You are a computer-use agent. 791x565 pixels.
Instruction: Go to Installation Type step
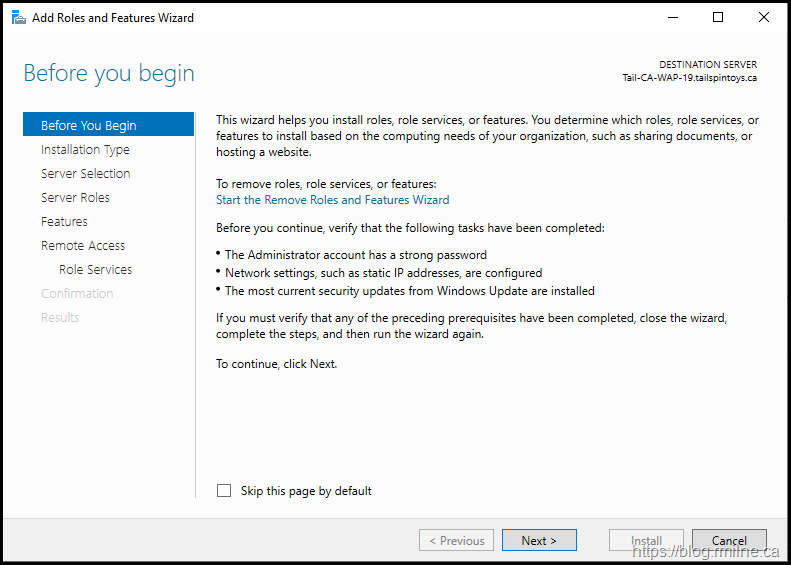point(85,149)
